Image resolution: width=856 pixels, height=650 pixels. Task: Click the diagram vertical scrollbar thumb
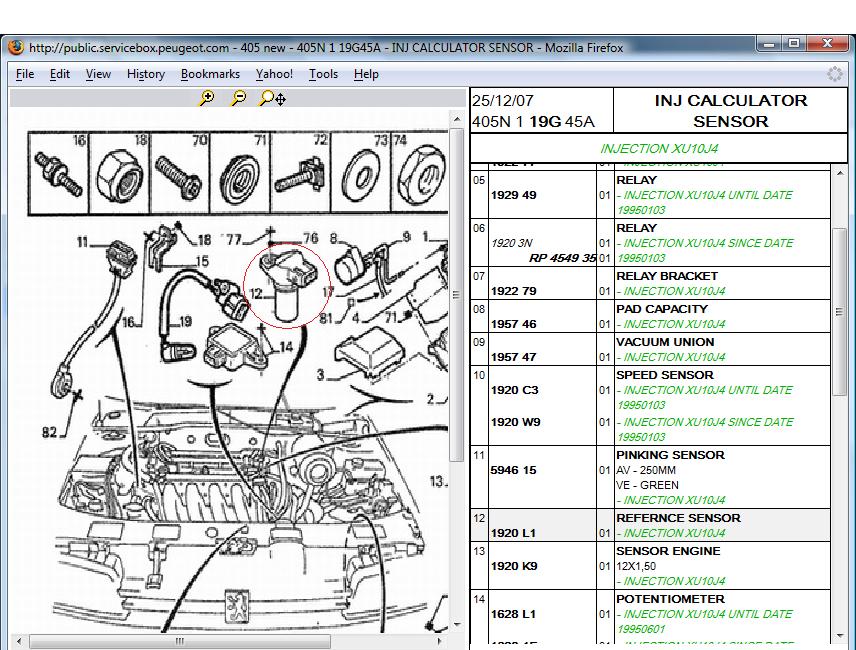click(x=457, y=295)
